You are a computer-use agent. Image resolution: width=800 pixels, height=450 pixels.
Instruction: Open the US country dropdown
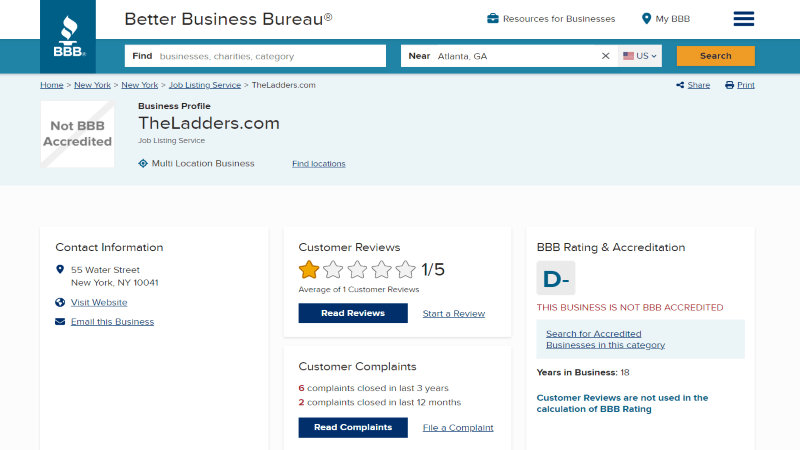click(x=640, y=56)
